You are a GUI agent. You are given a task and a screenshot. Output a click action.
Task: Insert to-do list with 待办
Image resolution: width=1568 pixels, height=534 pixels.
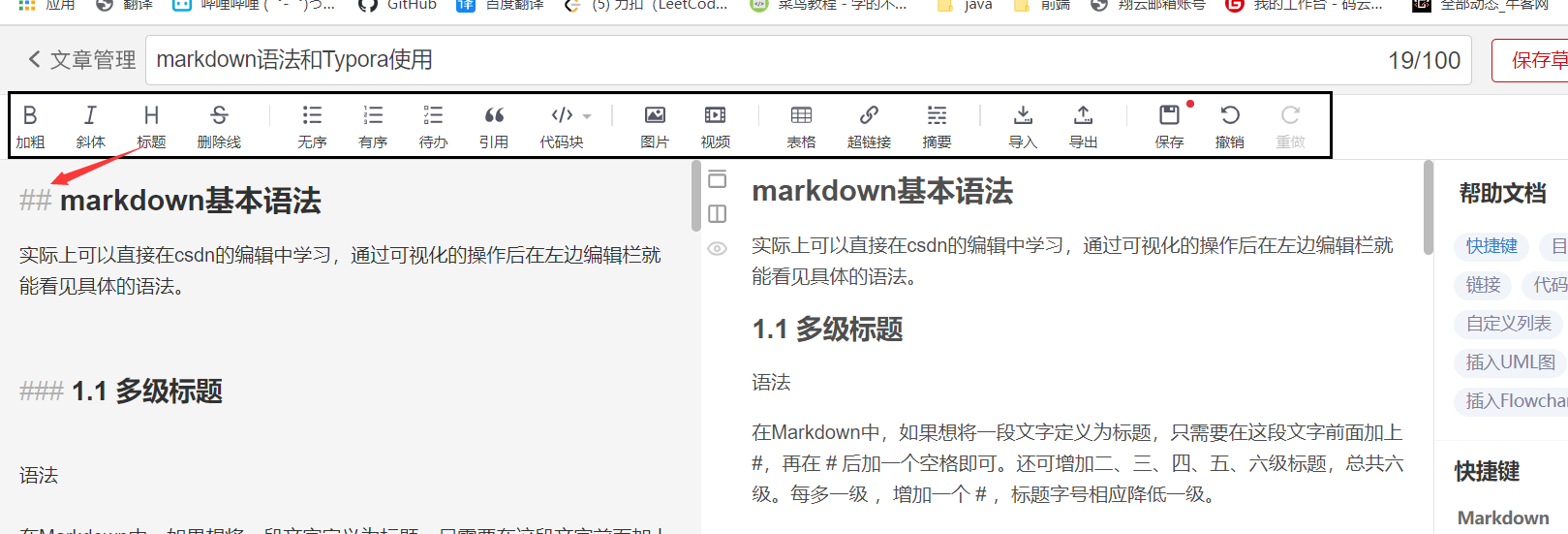coord(433,126)
